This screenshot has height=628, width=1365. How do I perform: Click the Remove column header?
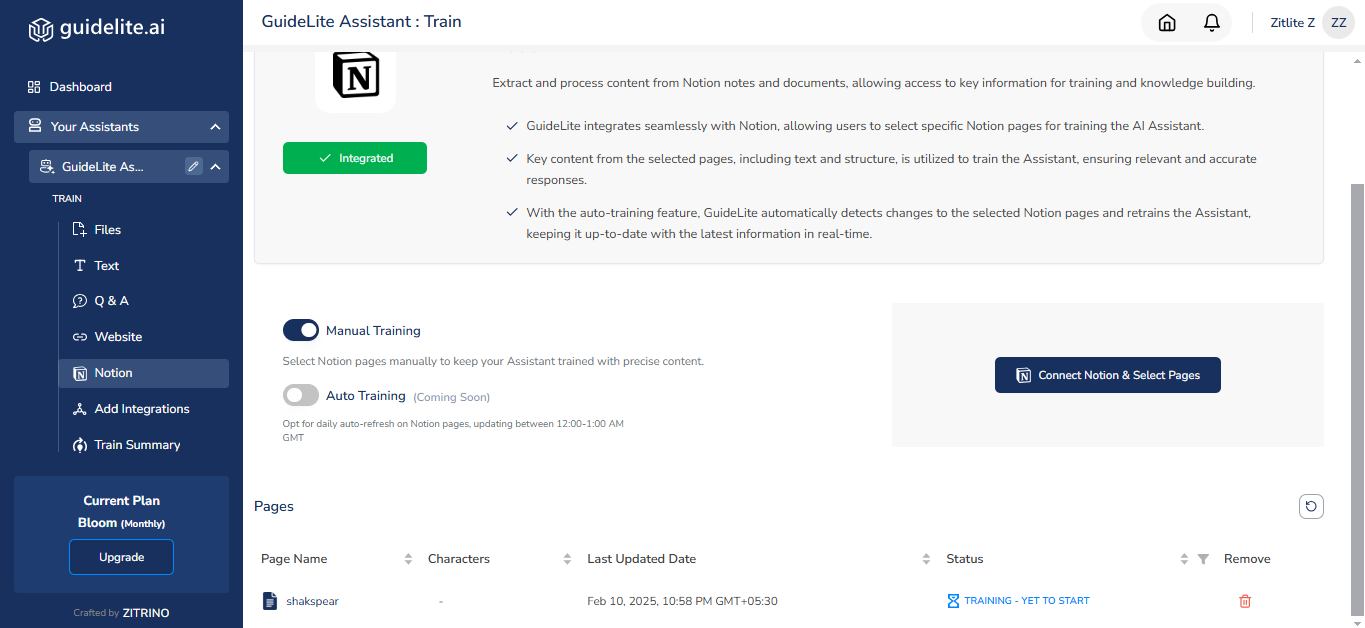tap(1247, 559)
